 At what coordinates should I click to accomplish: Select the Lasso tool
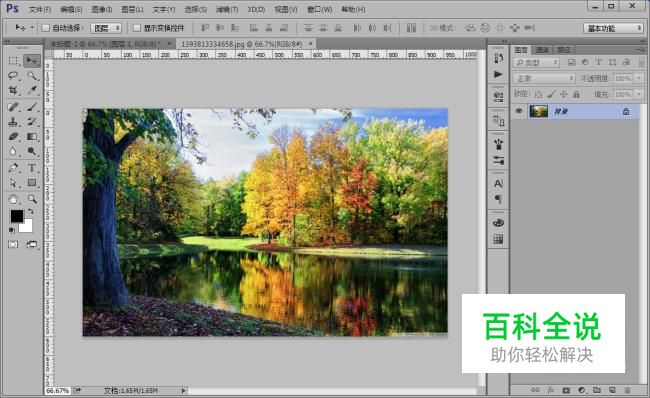coord(13,75)
